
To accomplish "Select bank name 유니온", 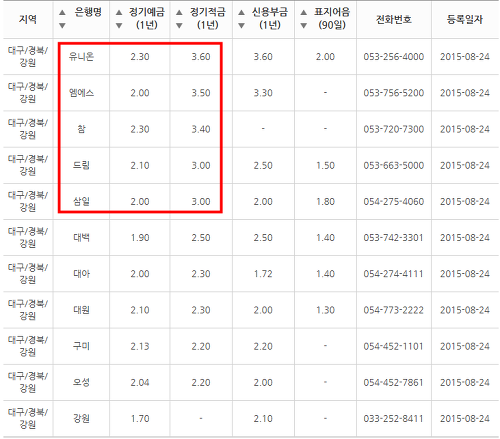I will point(81,56).
